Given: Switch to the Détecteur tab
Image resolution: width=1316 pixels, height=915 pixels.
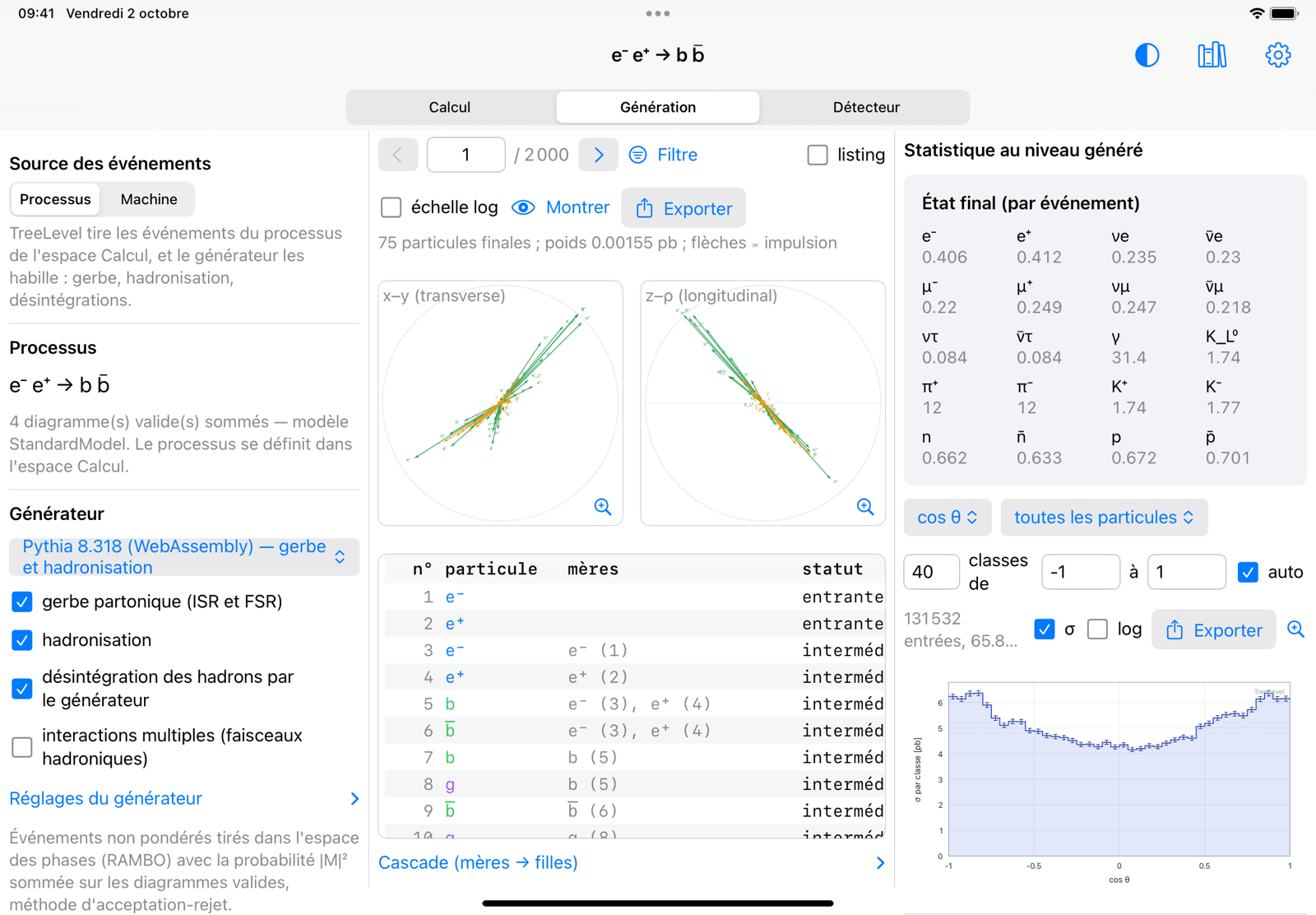Looking at the screenshot, I should pyautogui.click(x=866, y=107).
